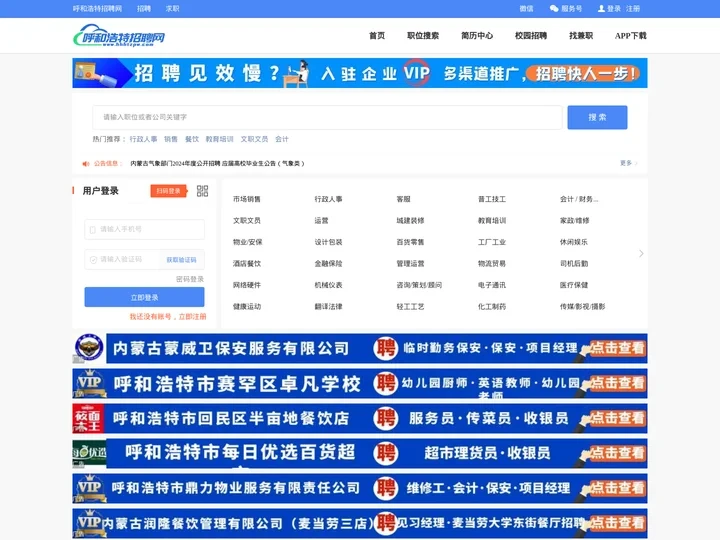Click 立即登录 button
720x540 pixels.
[x=144, y=297]
